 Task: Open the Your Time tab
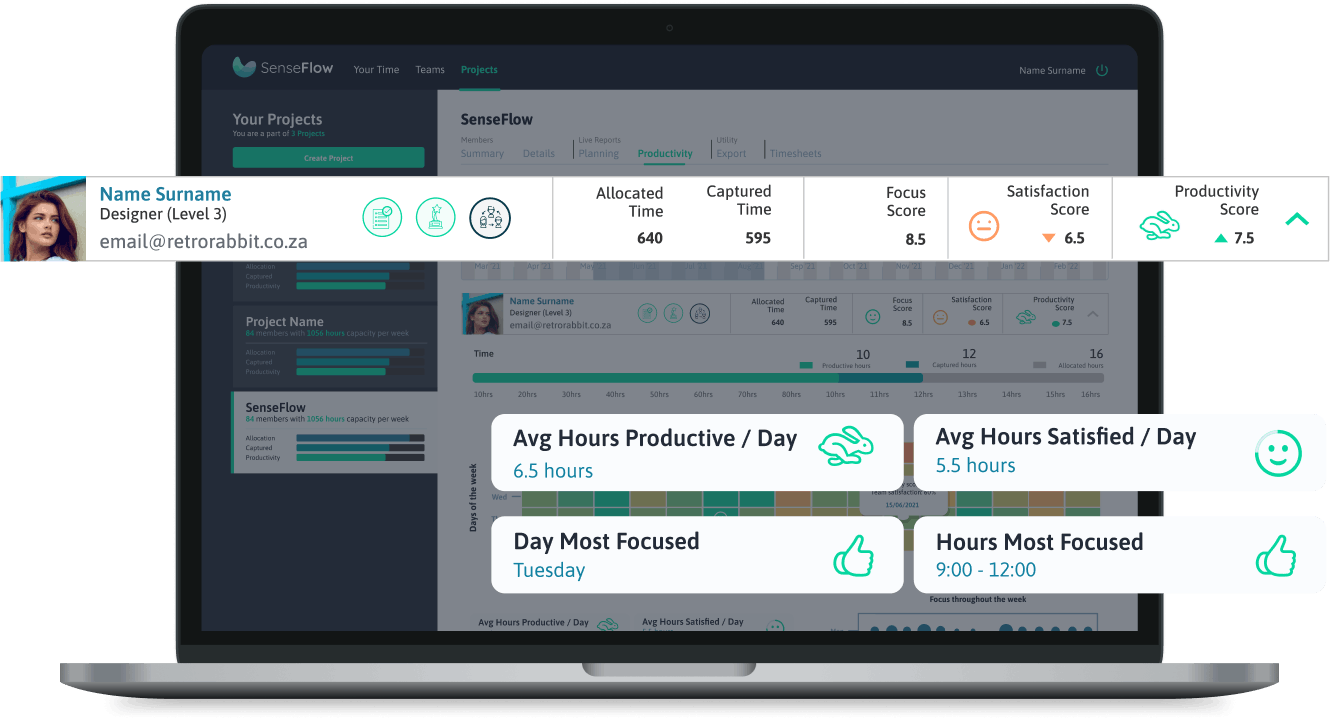376,70
